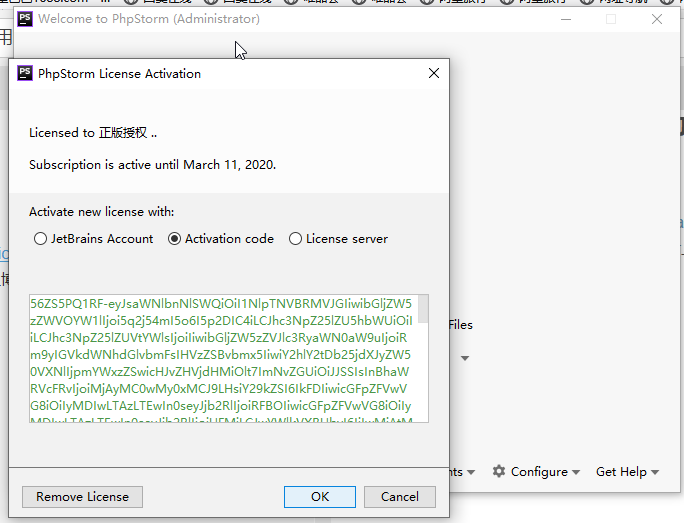Click the dropdown arrow below Files
This screenshot has height=523, width=684.
(465, 358)
